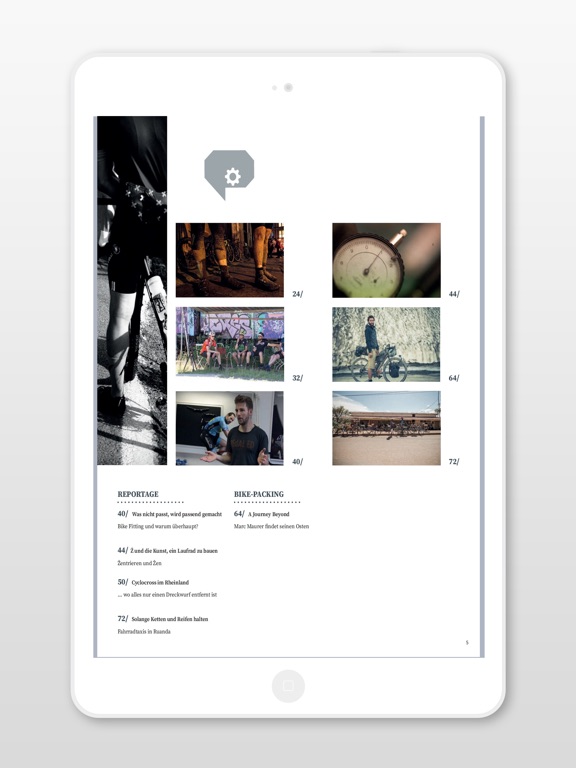Open the 'Cyclocross im Rheinland' article
This screenshot has width=576, height=768.
[x=160, y=582]
